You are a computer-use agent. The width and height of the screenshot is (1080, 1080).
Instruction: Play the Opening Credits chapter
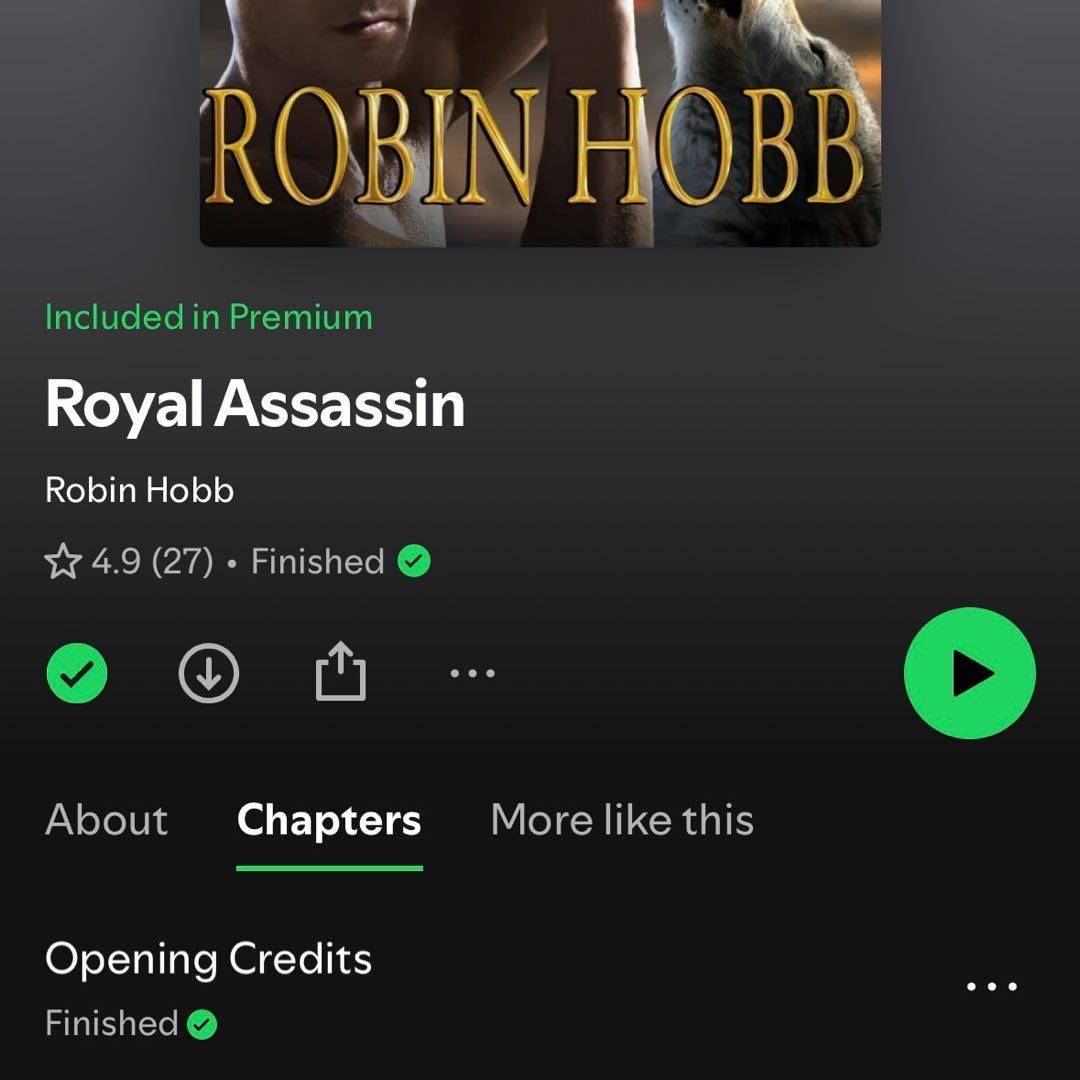[x=208, y=959]
